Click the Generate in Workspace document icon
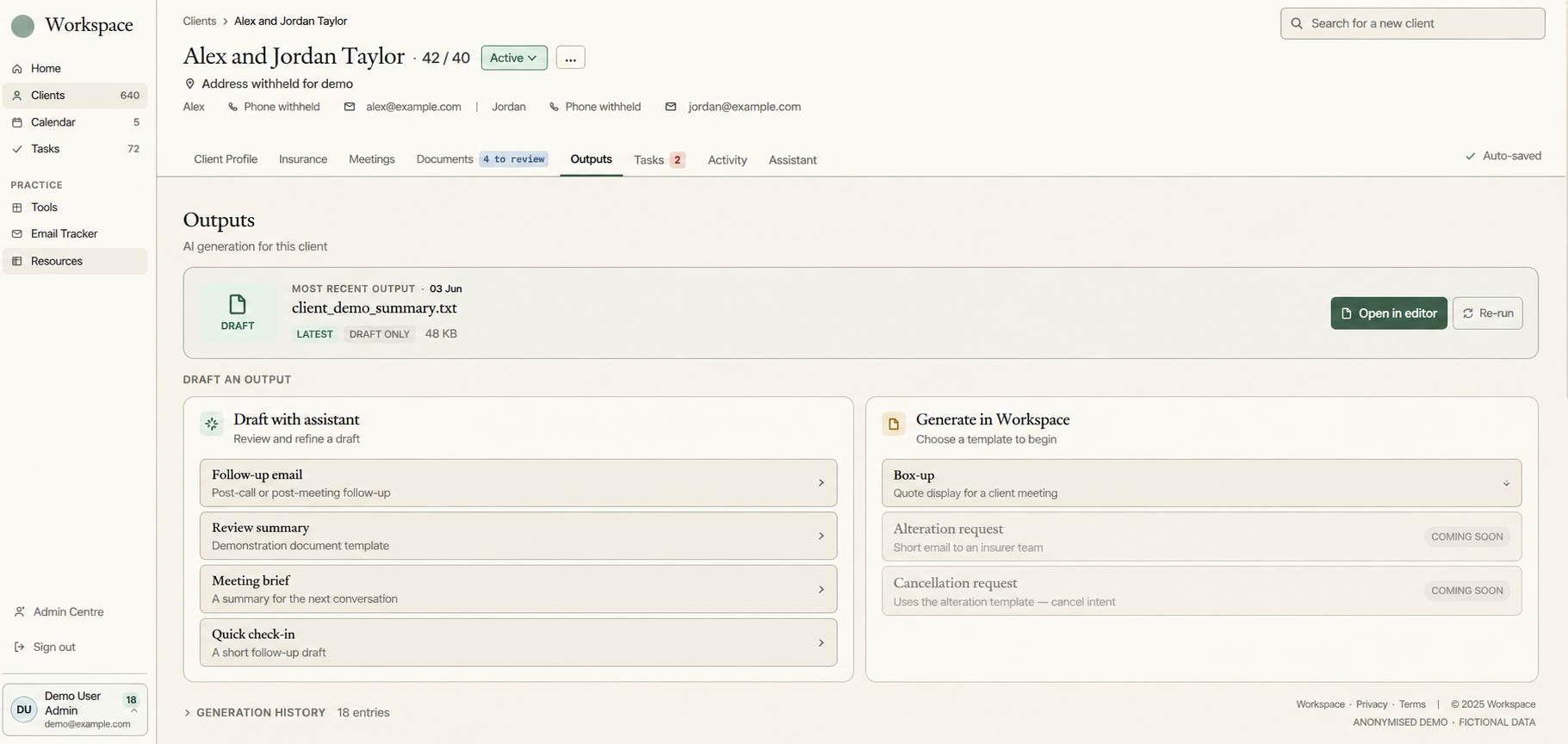The height and width of the screenshot is (744, 1568). click(x=894, y=424)
